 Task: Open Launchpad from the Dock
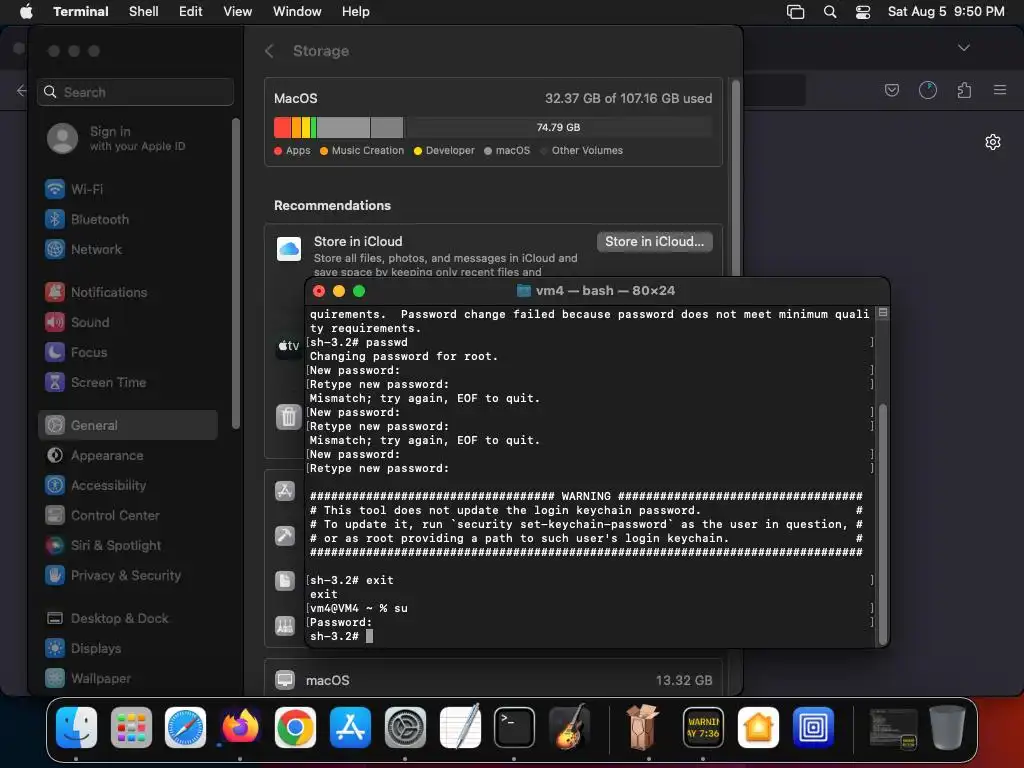(x=131, y=728)
